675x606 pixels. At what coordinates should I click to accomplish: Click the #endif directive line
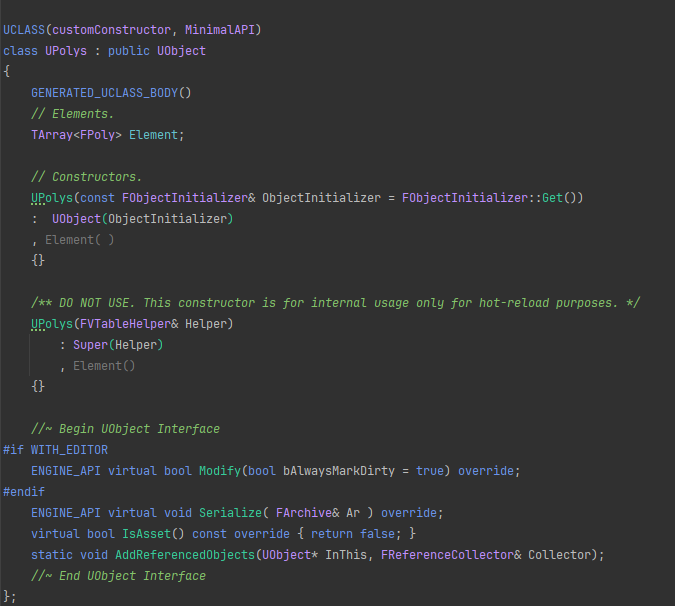click(24, 492)
